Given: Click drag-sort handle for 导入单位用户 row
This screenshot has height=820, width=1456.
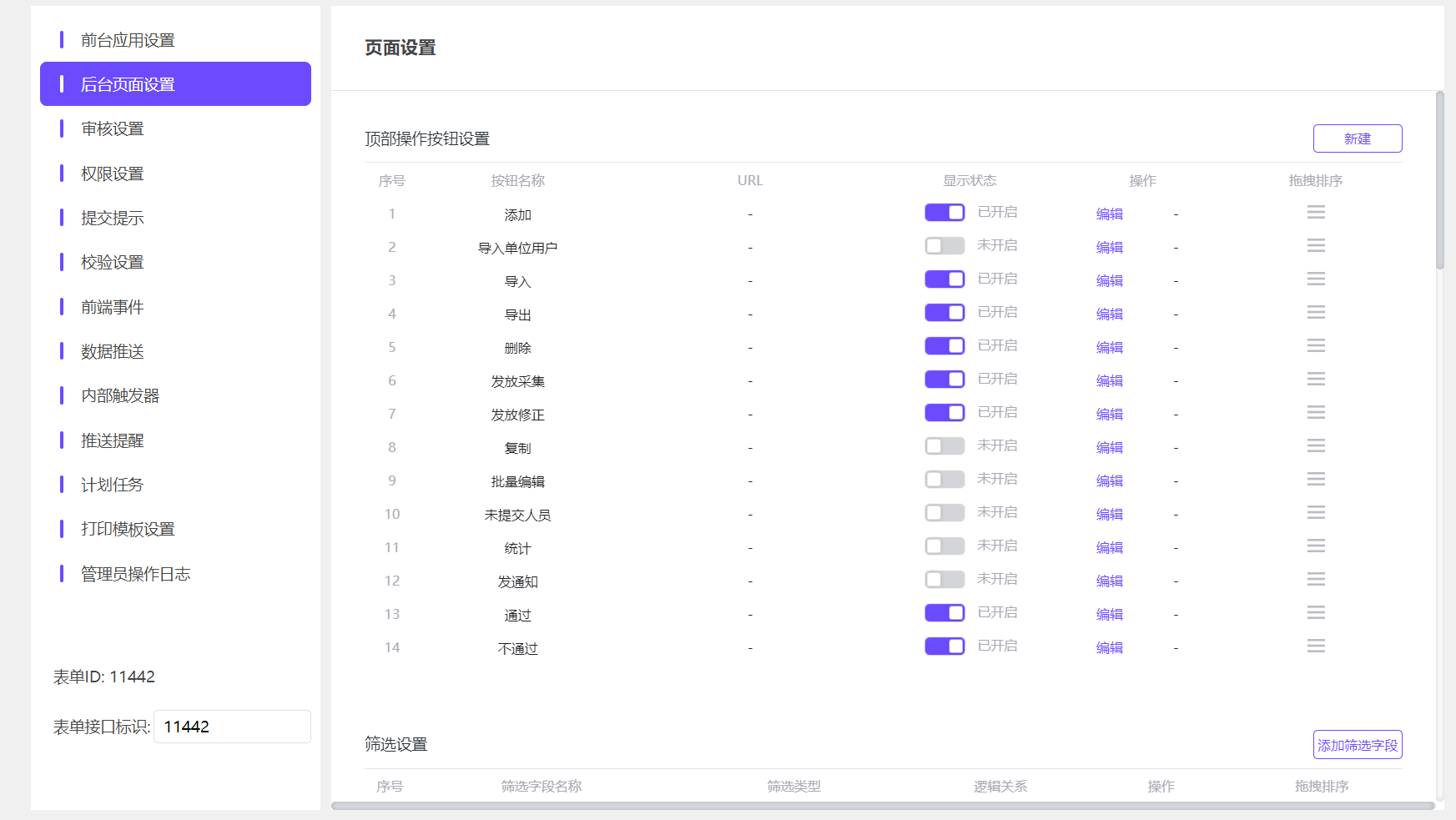Looking at the screenshot, I should tap(1316, 246).
